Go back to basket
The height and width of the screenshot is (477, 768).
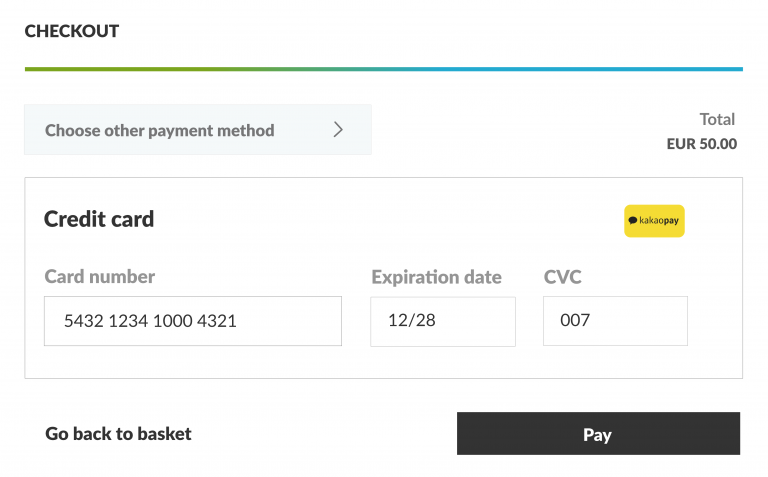coord(118,434)
